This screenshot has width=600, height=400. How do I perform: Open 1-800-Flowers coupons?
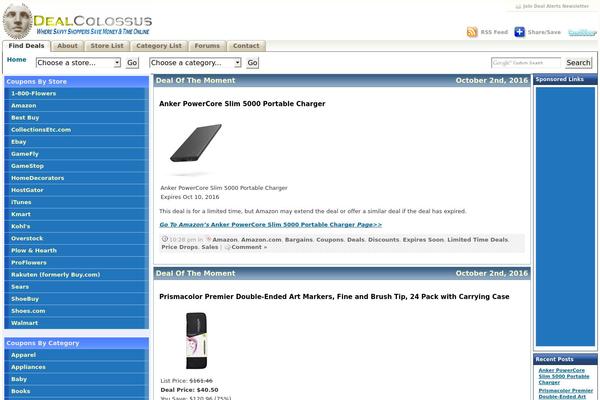[77, 93]
